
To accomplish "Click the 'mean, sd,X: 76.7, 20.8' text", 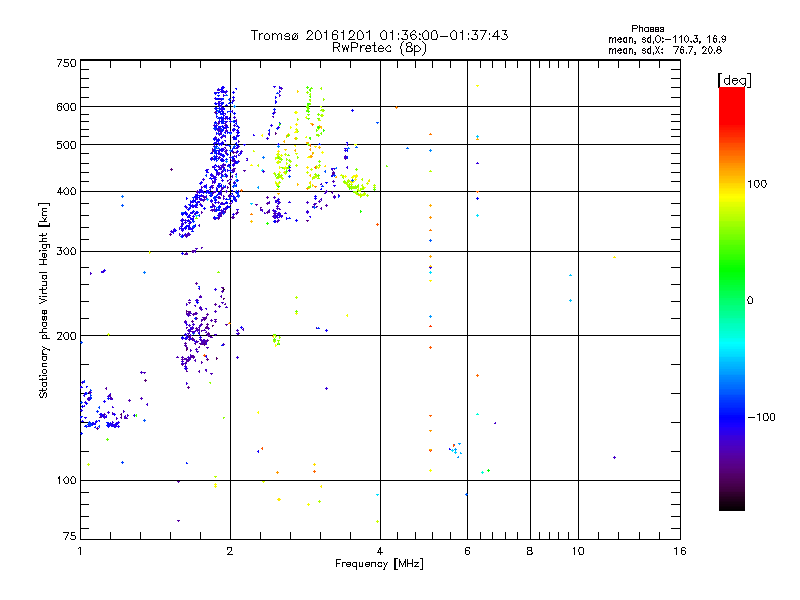I will [x=665, y=50].
